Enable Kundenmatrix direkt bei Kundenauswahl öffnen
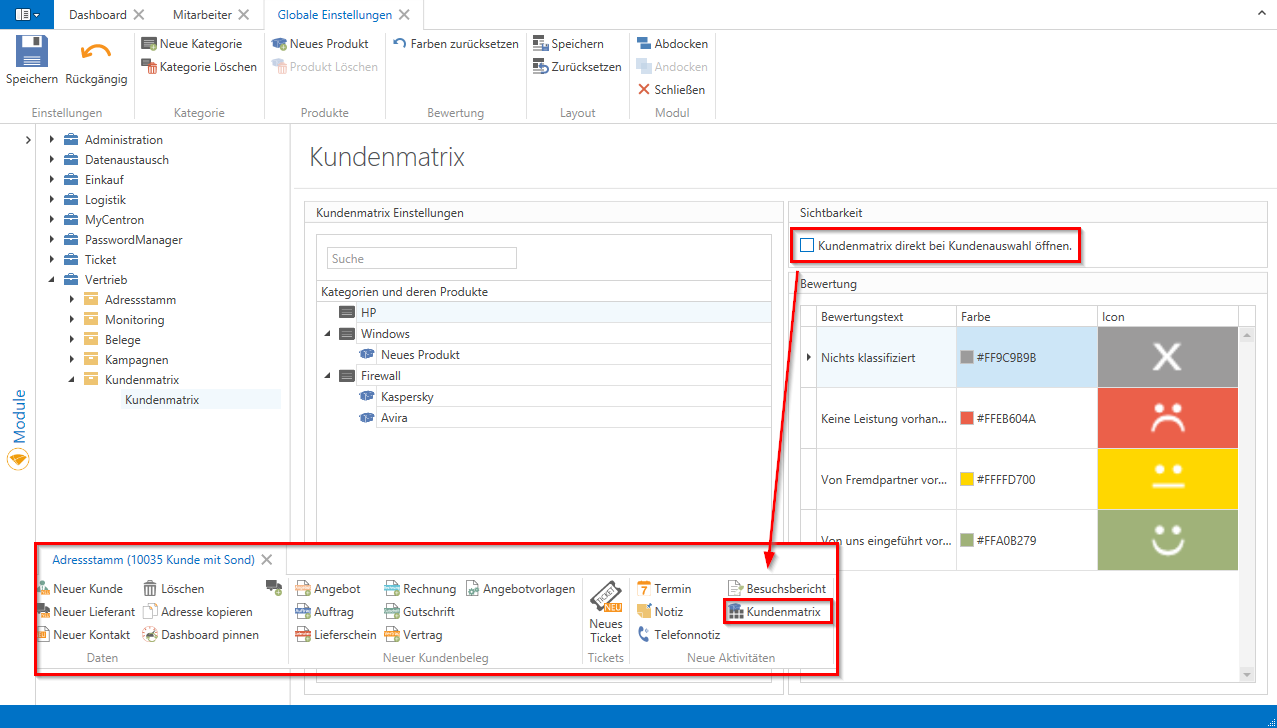This screenshot has width=1277, height=728. (807, 245)
